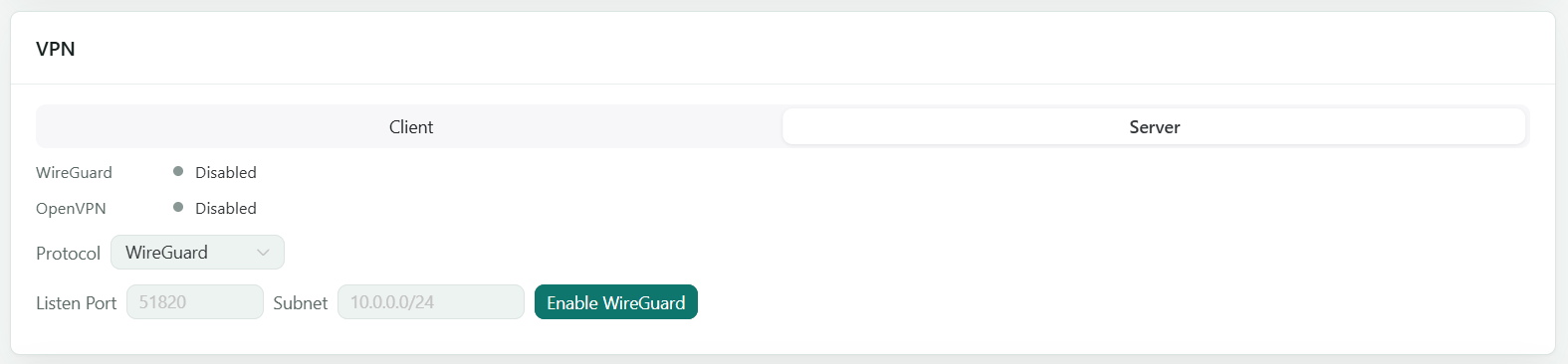Click WireGuard text inside Protocol selector

pos(166,253)
